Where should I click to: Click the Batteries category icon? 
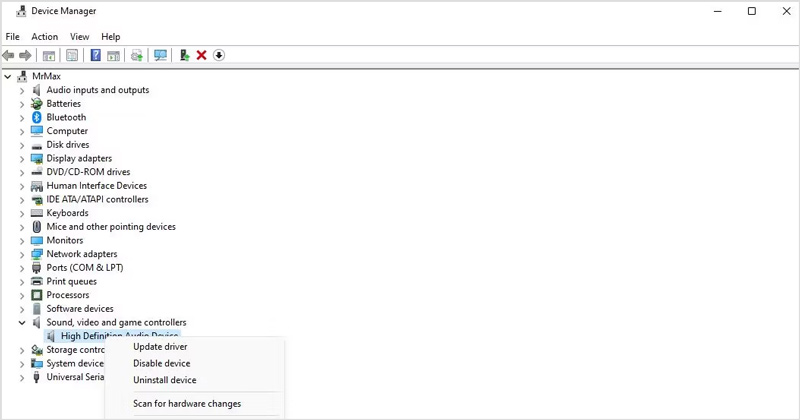[37, 104]
